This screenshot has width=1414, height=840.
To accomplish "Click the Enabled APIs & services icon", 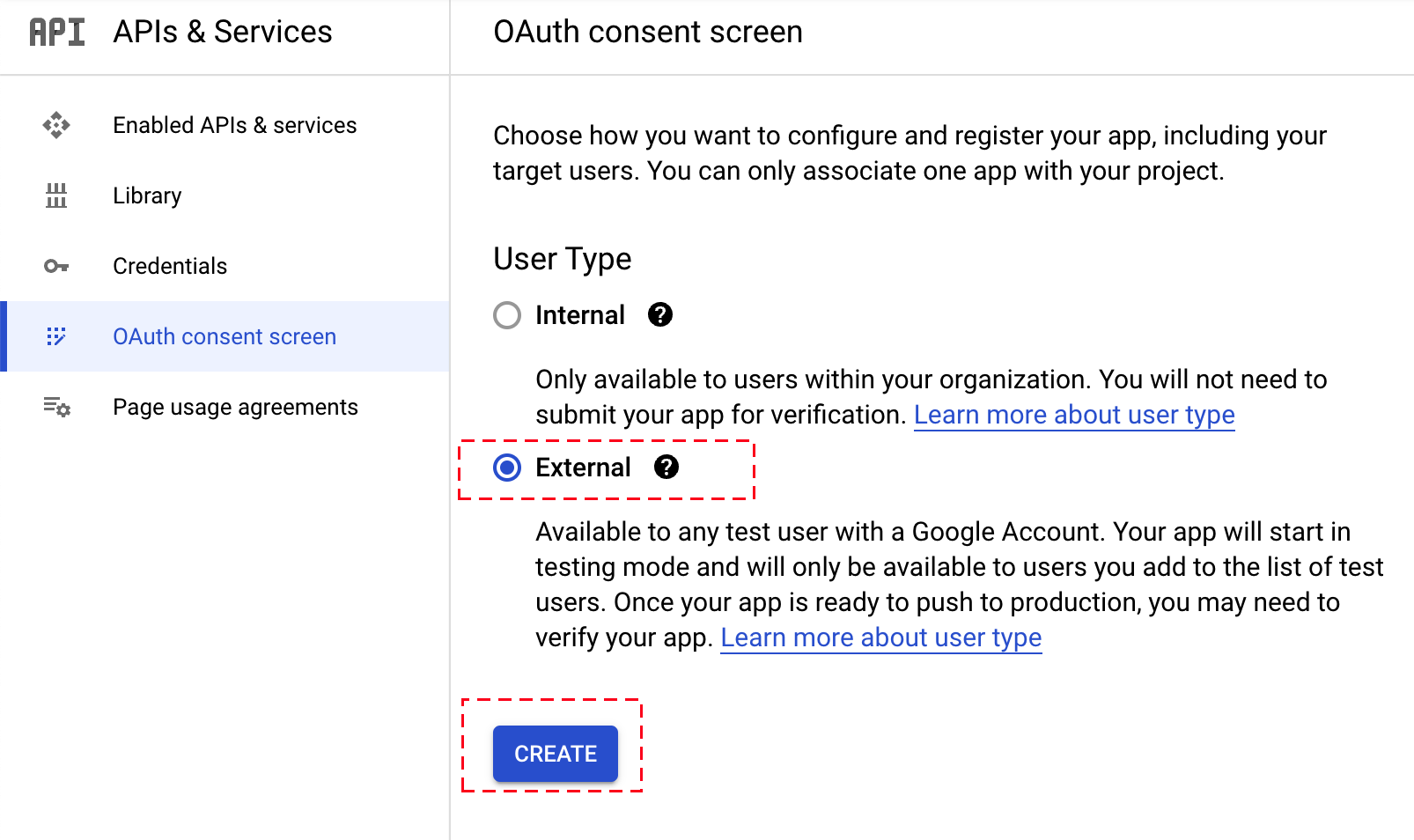I will pyautogui.click(x=56, y=125).
